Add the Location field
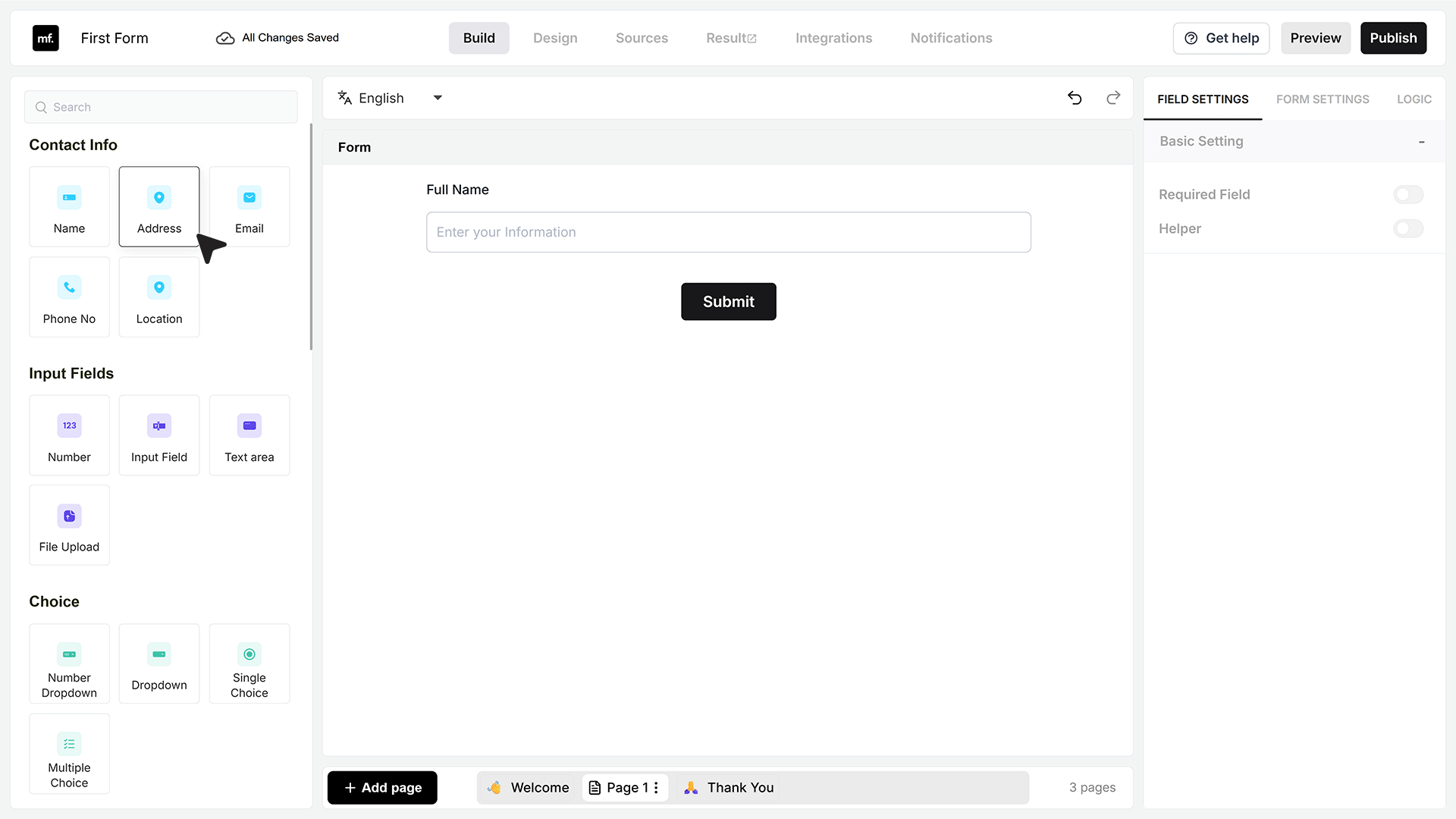 [159, 297]
